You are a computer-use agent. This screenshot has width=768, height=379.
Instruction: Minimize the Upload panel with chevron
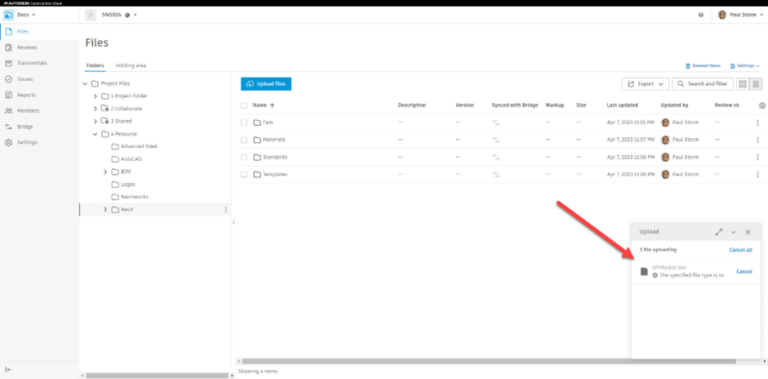click(x=733, y=232)
